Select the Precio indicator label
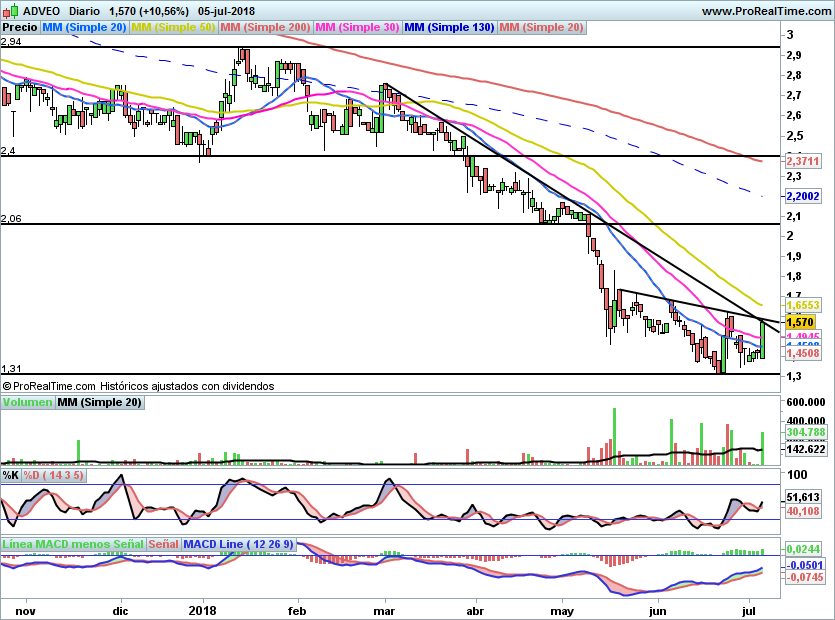The height and width of the screenshot is (620, 835). coord(20,27)
